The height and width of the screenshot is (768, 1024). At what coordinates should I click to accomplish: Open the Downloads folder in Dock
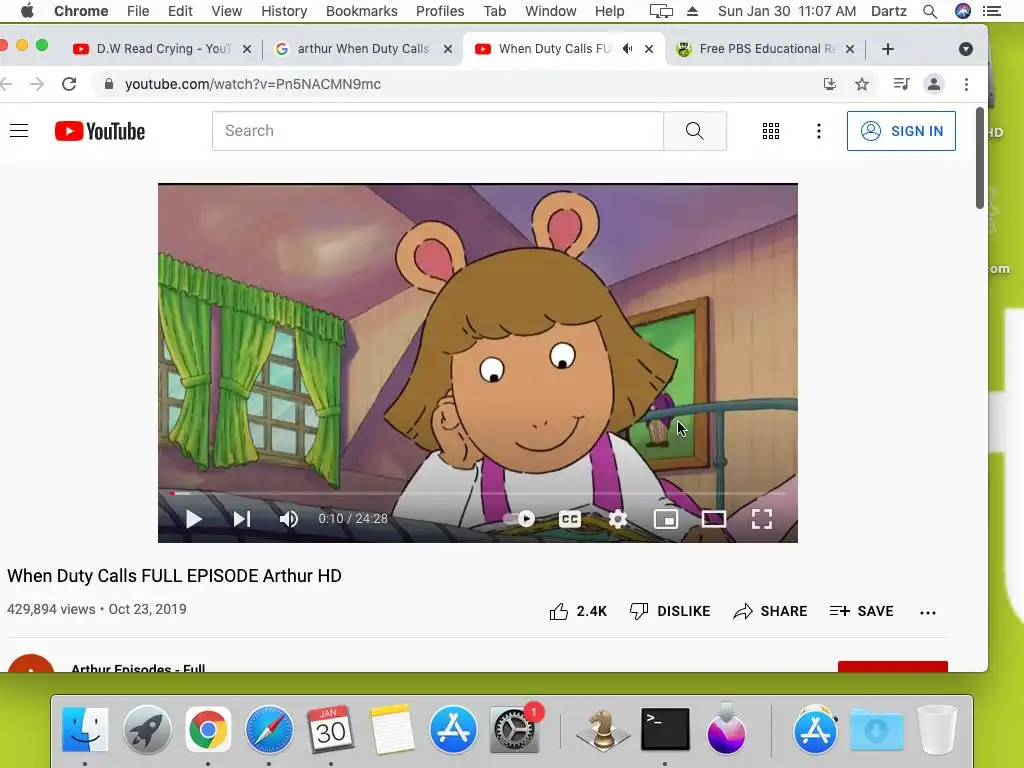tap(876, 730)
